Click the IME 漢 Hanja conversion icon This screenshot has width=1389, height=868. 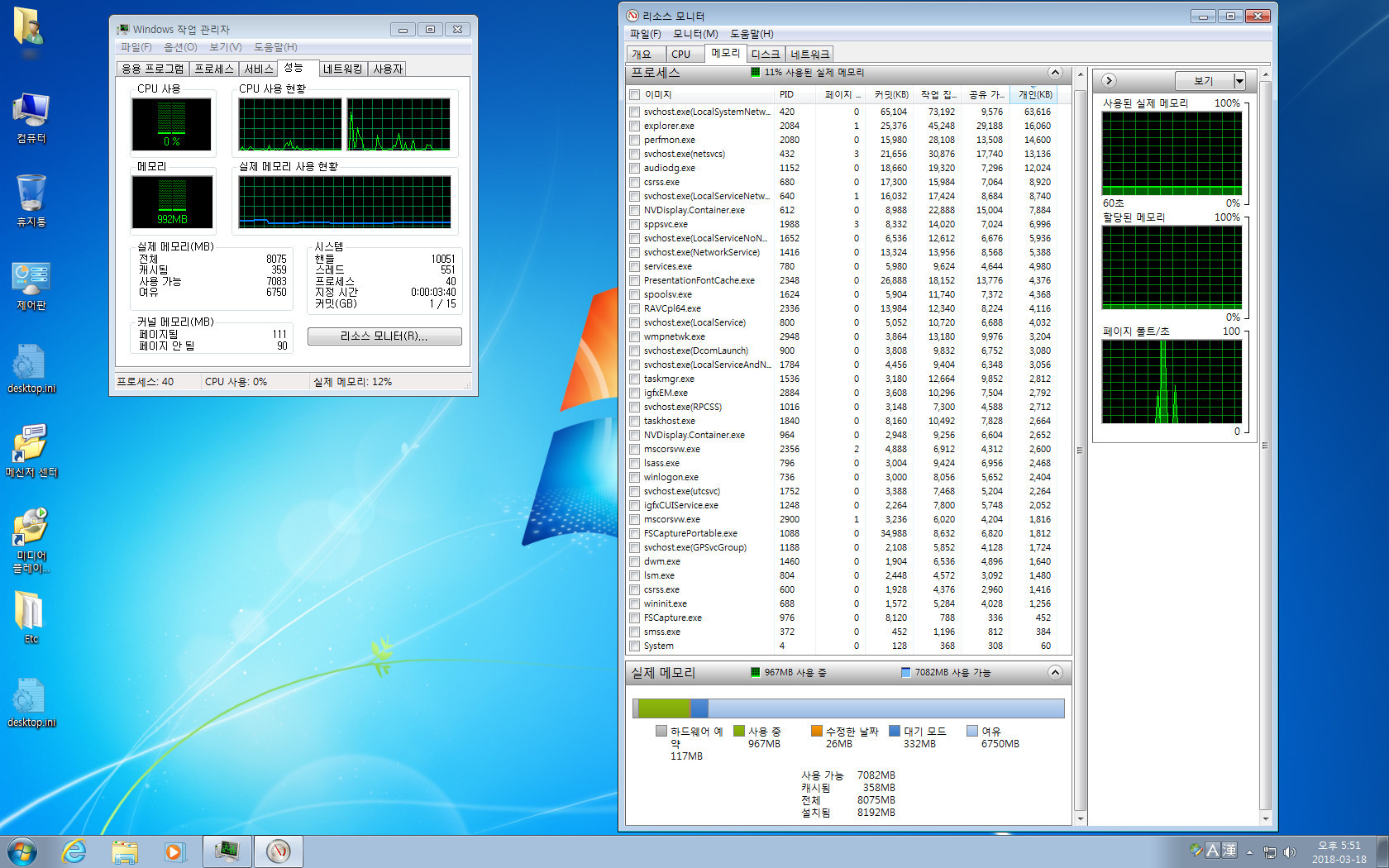(x=1229, y=850)
